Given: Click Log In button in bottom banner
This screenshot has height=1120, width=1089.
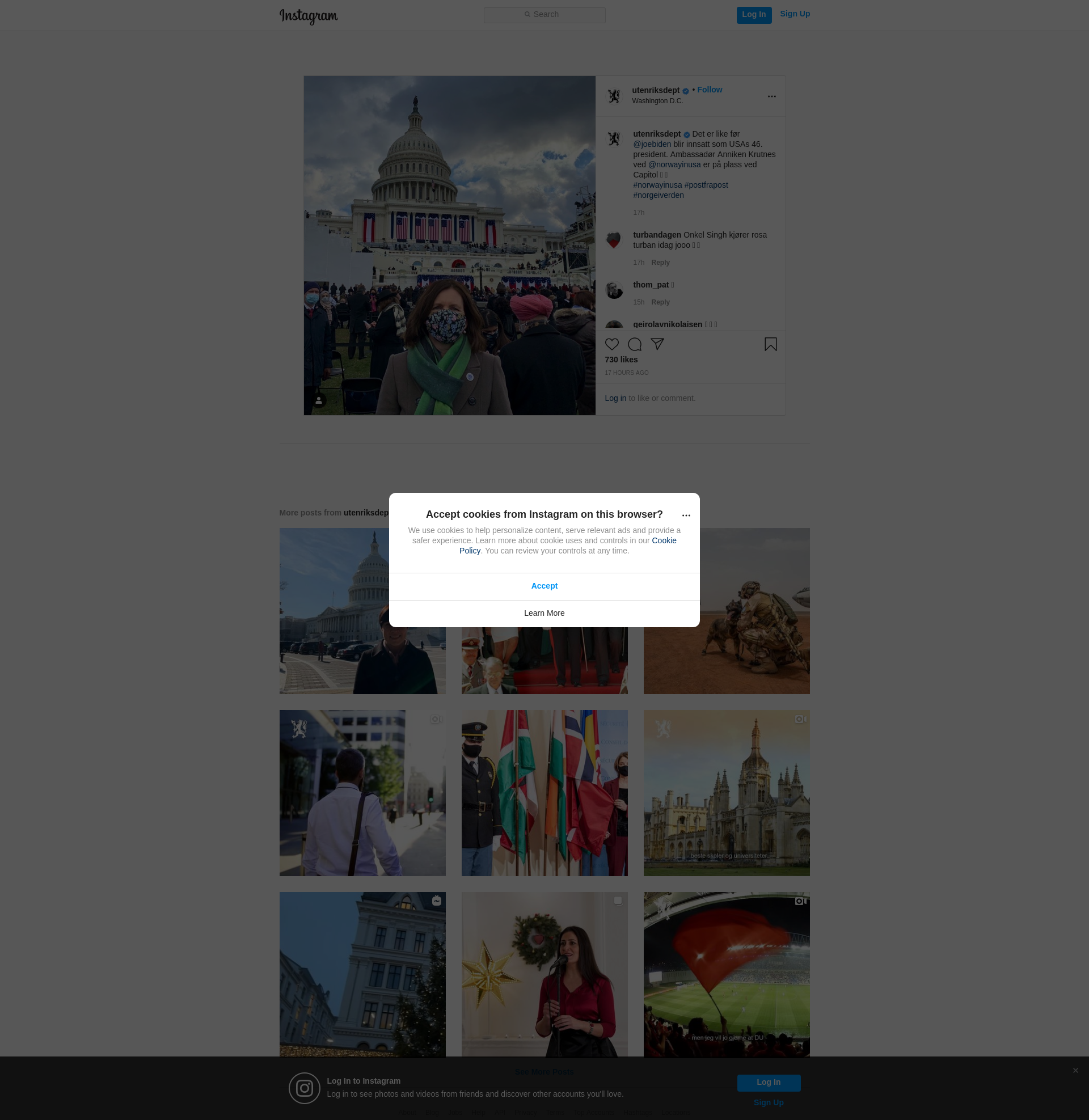Looking at the screenshot, I should (768, 1083).
